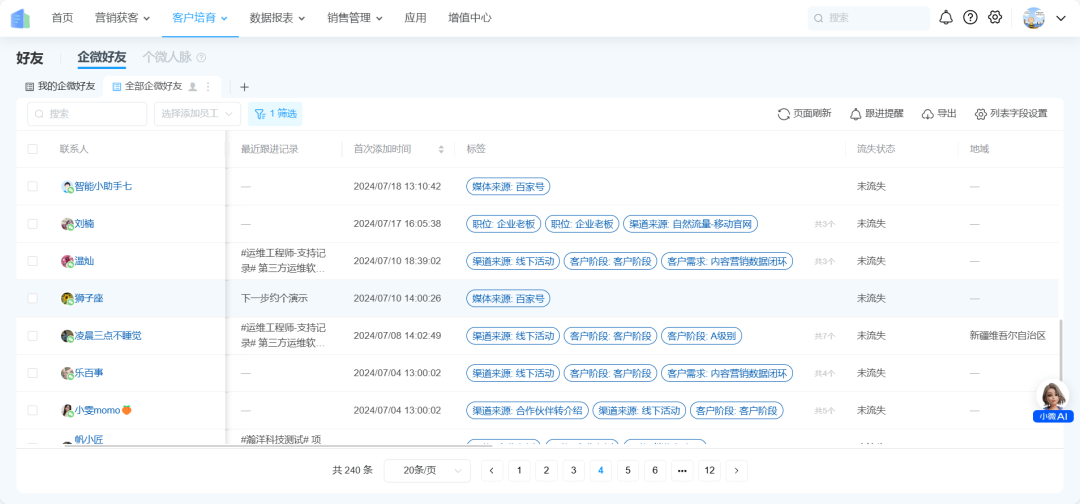The height and width of the screenshot is (504, 1080).
Task: Open the help question mark icon
Action: point(970,17)
